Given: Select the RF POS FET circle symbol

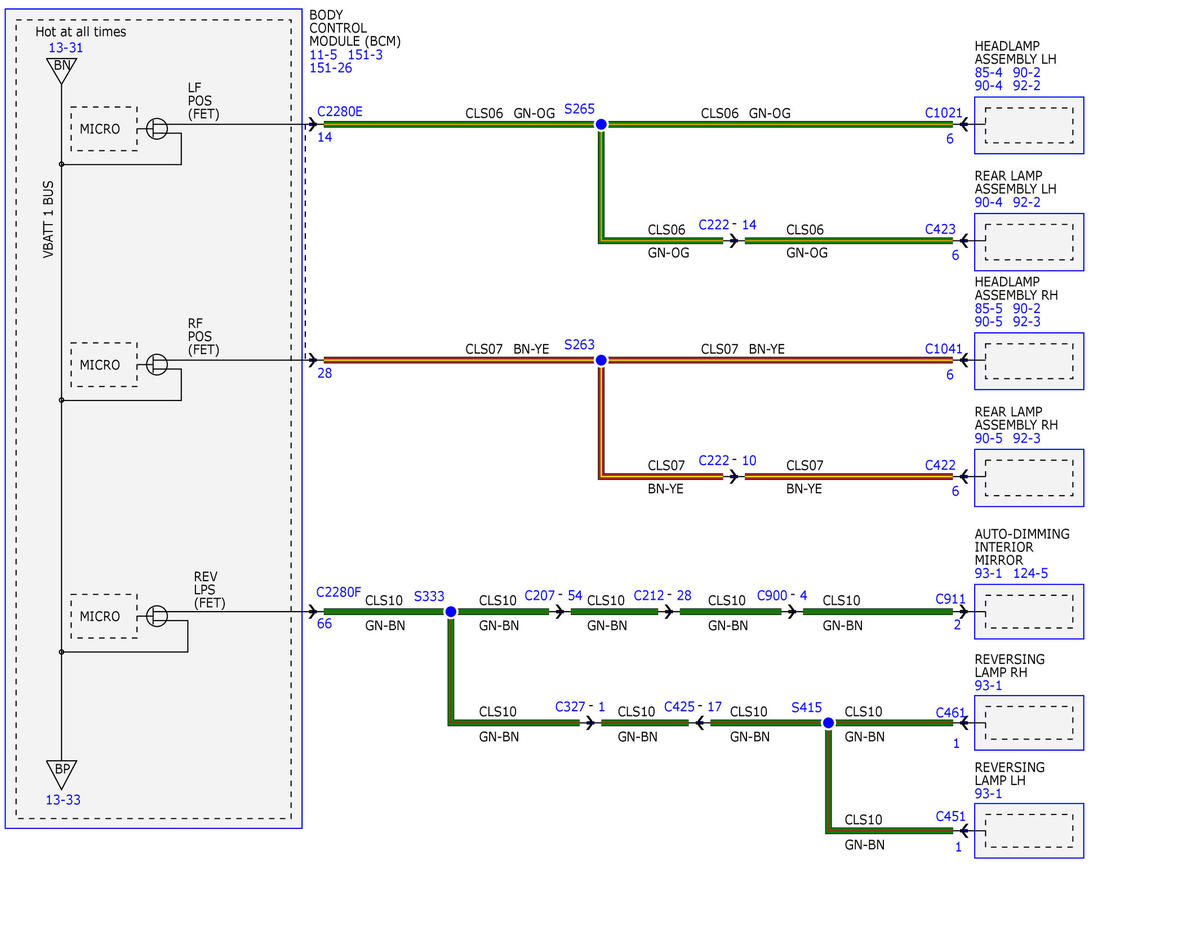Looking at the screenshot, I should (157, 364).
